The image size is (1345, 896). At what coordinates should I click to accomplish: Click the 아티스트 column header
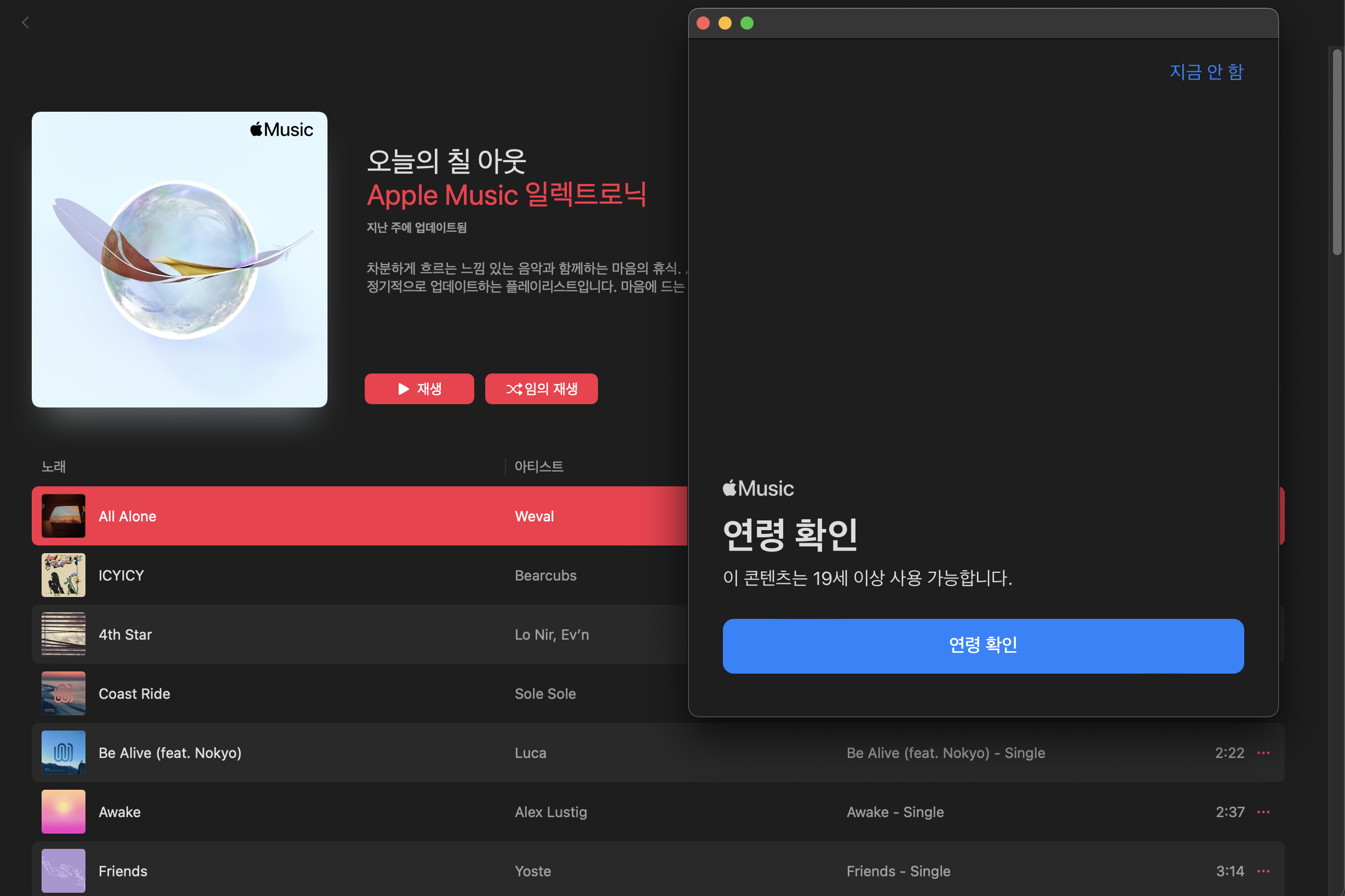[x=538, y=466]
